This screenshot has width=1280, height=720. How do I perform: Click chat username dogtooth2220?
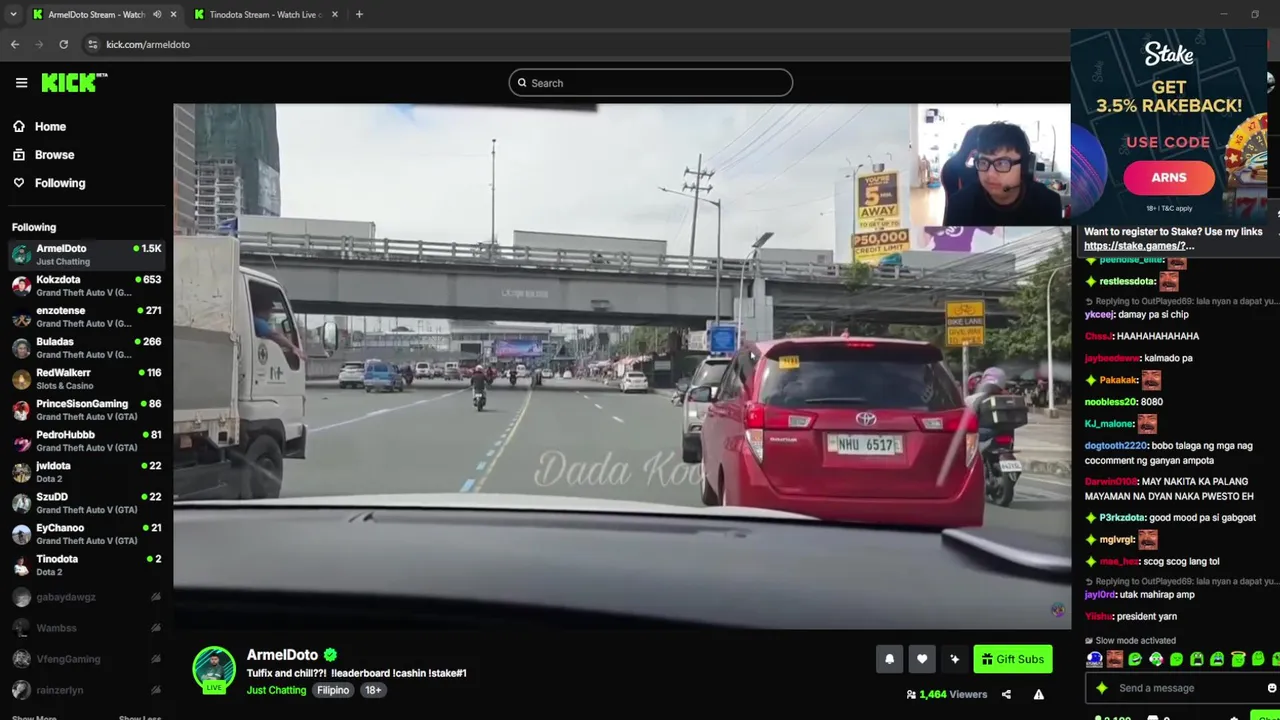pyautogui.click(x=1116, y=446)
